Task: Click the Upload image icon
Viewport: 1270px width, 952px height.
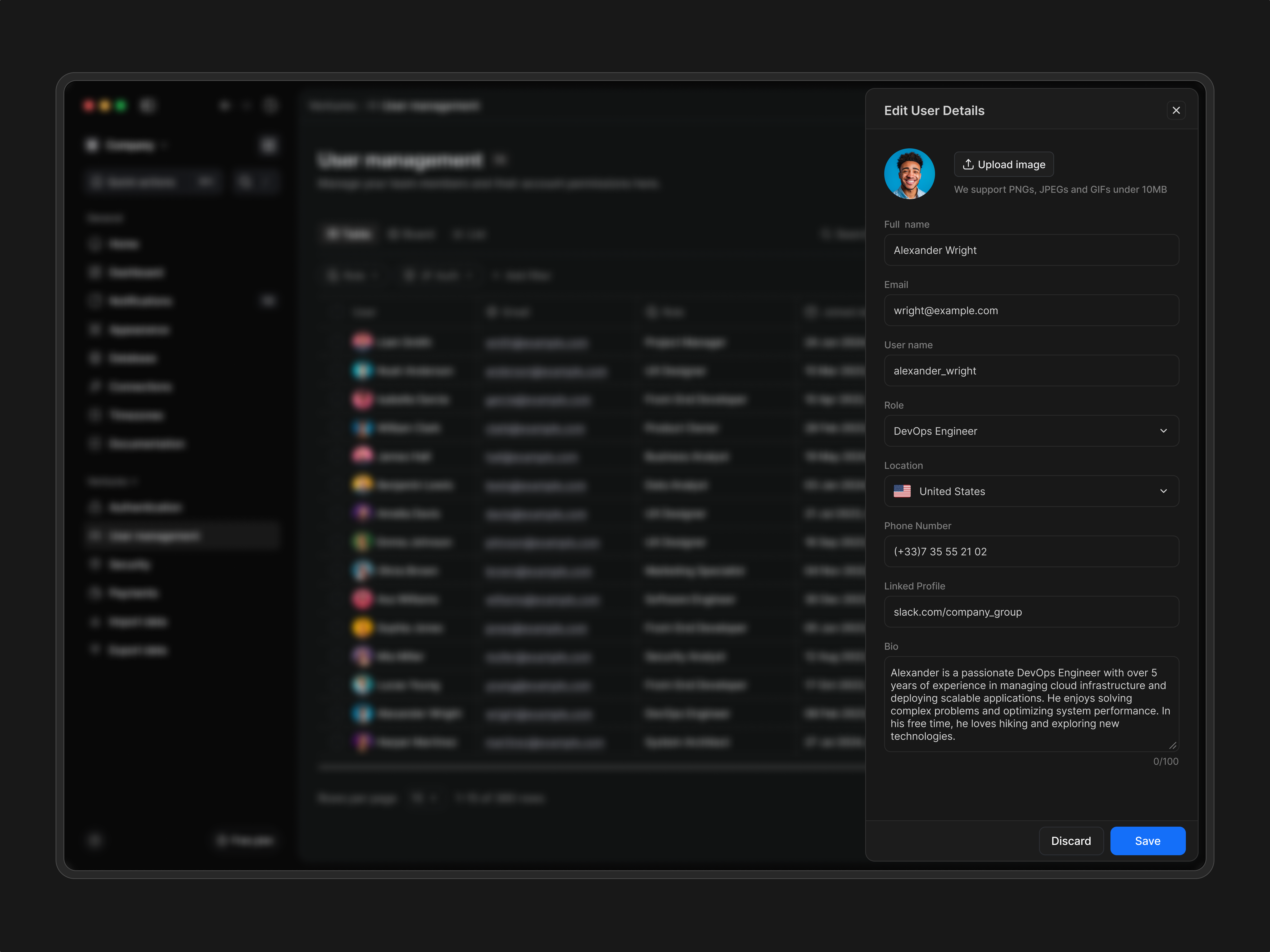Action: click(969, 164)
